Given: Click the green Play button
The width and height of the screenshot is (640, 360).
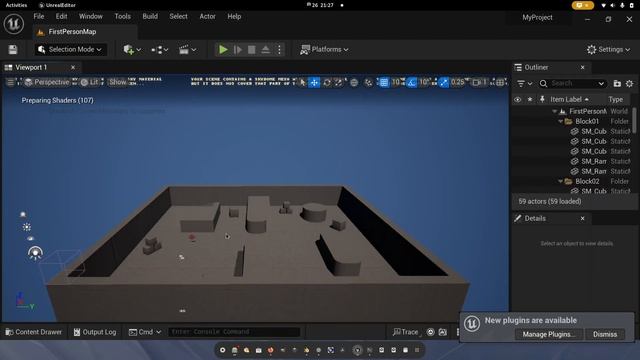Looking at the screenshot, I should click(x=223, y=49).
